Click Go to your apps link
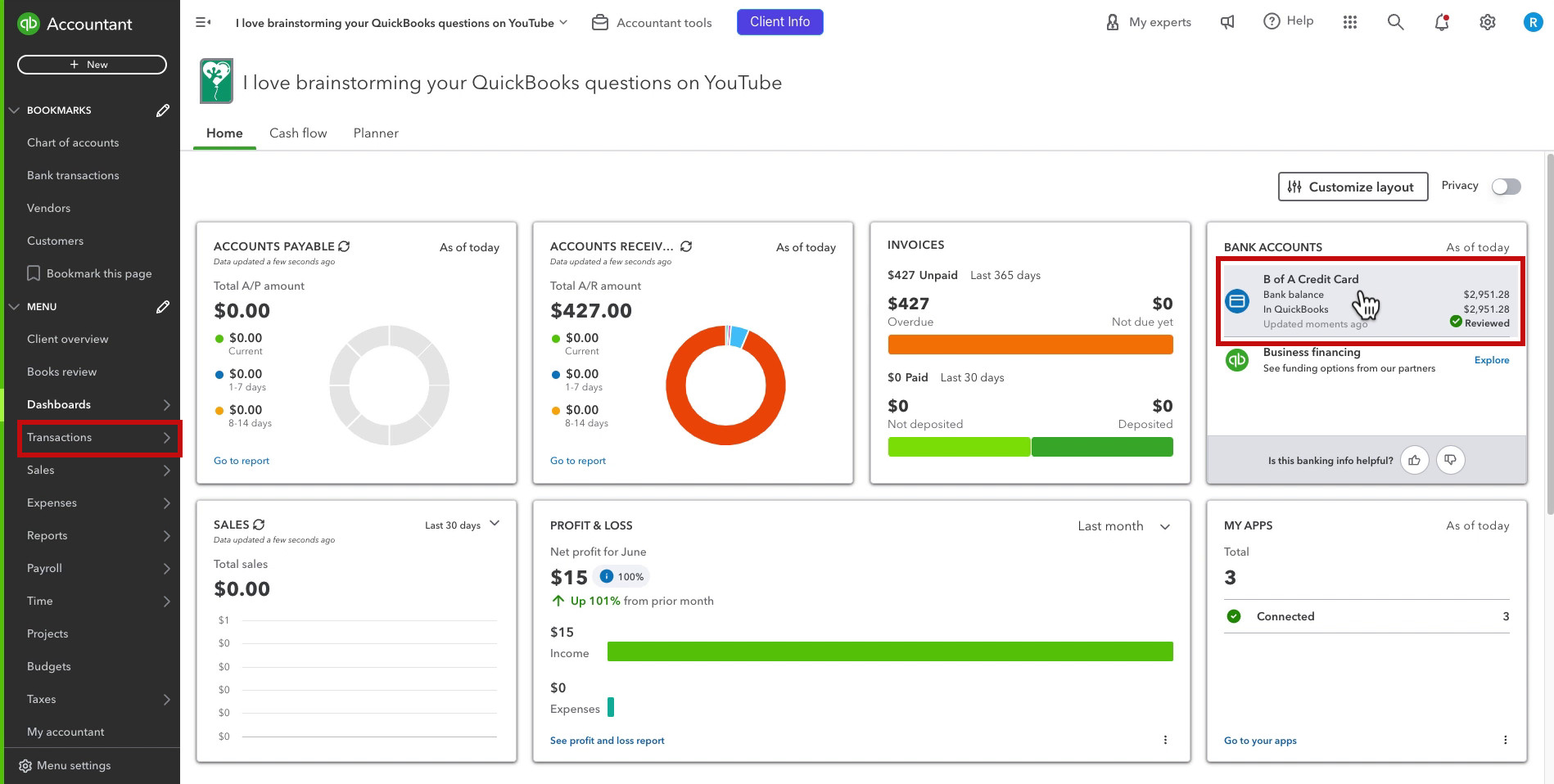 (x=1260, y=741)
